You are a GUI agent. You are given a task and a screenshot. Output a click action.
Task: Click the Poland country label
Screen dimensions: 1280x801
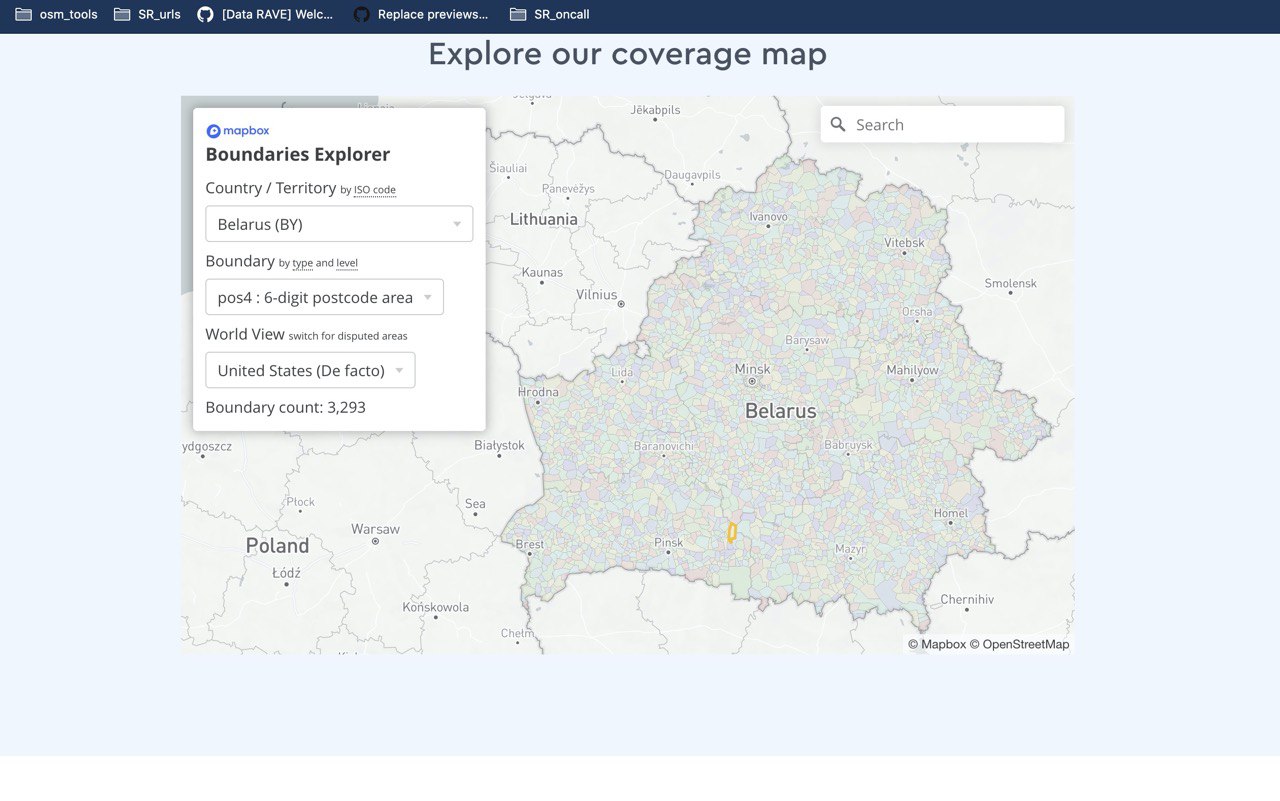click(x=277, y=546)
